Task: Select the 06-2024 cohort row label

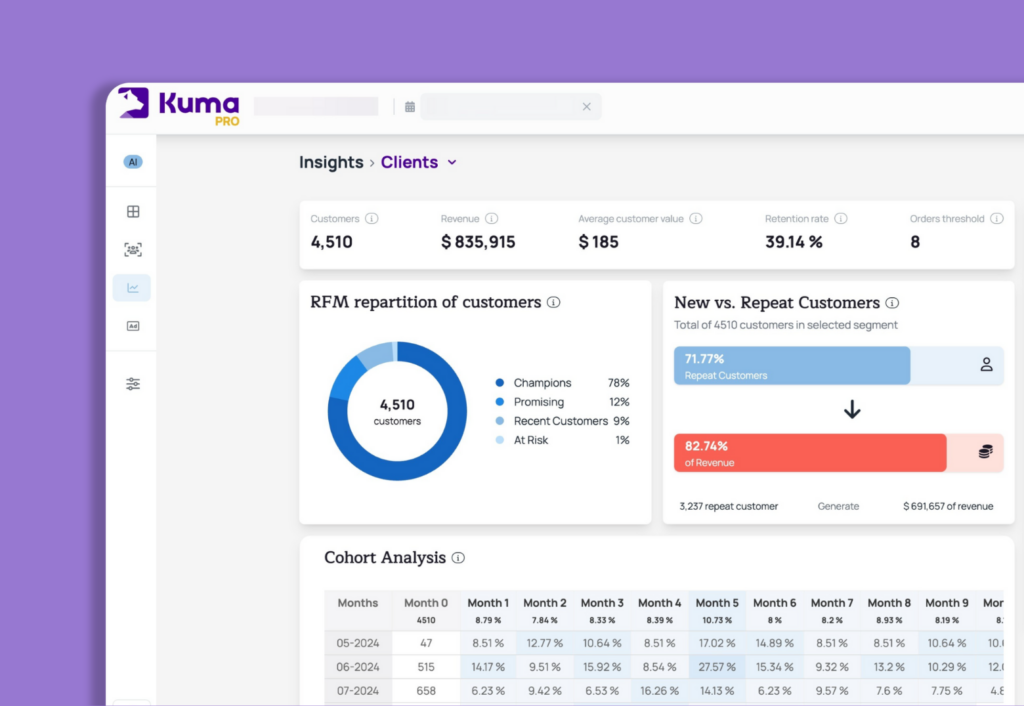Action: point(358,667)
